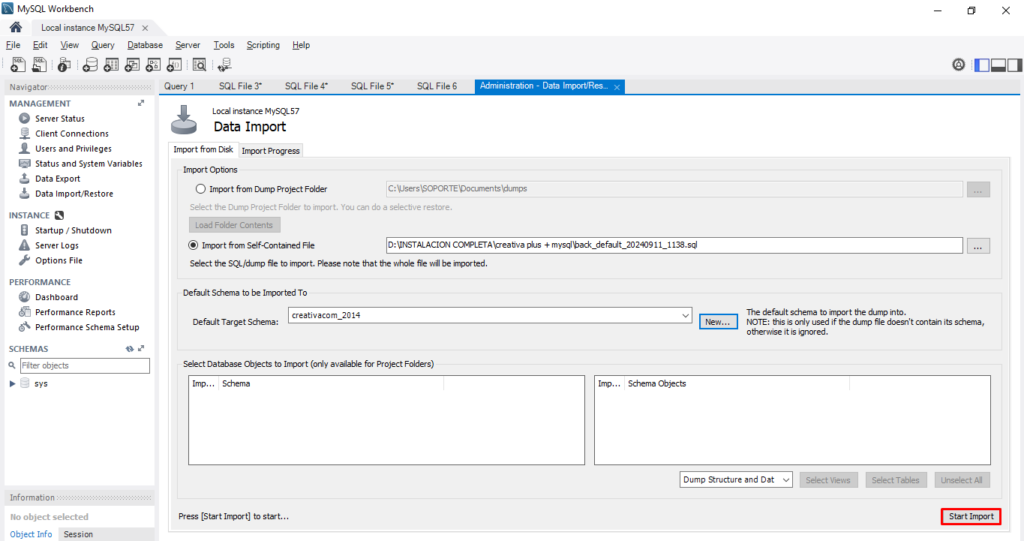Open the Scripting menu
Viewport: 1024px width, 541px height.
(x=263, y=45)
